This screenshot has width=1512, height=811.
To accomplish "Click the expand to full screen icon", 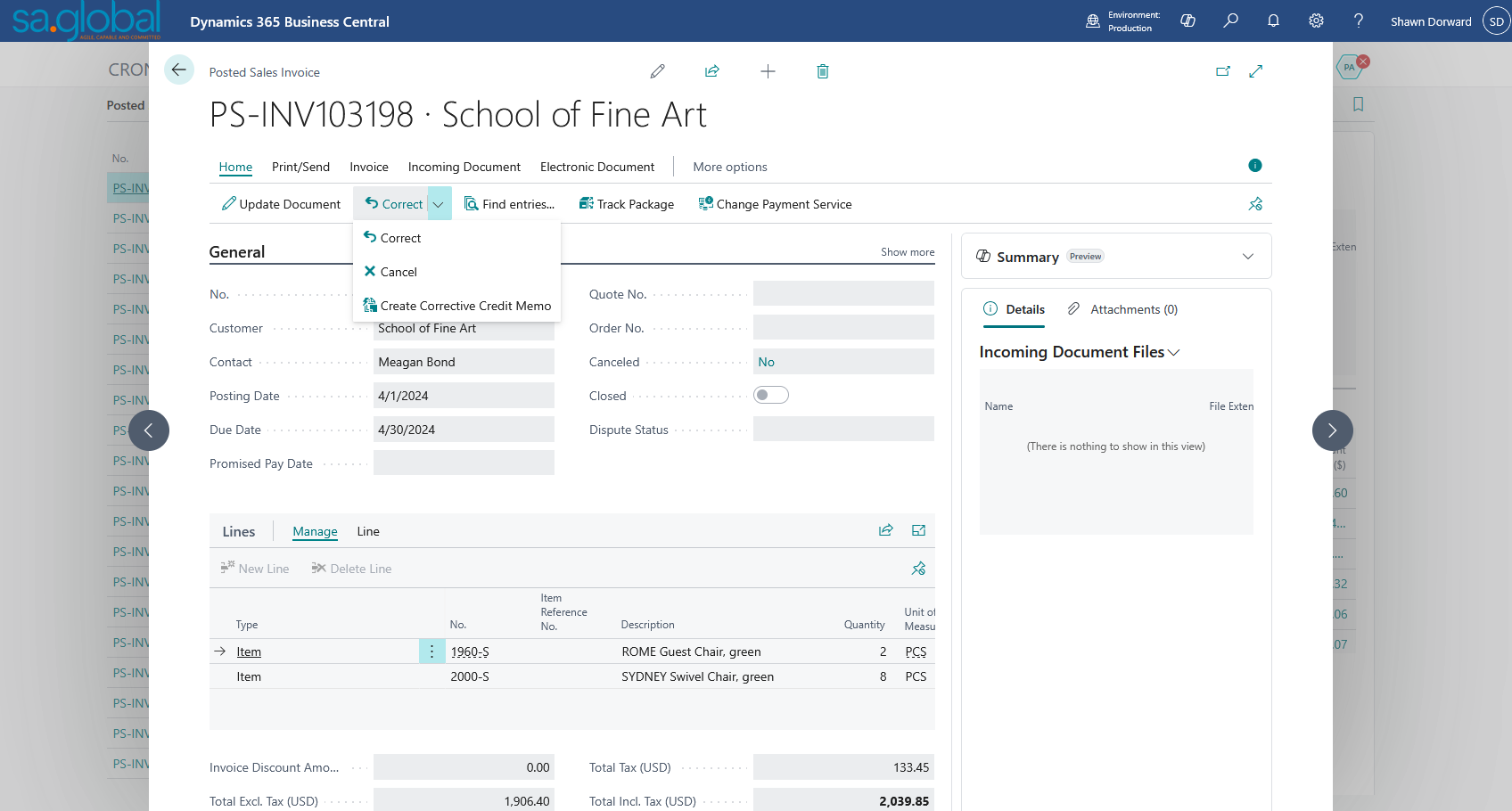I will tap(1255, 71).
